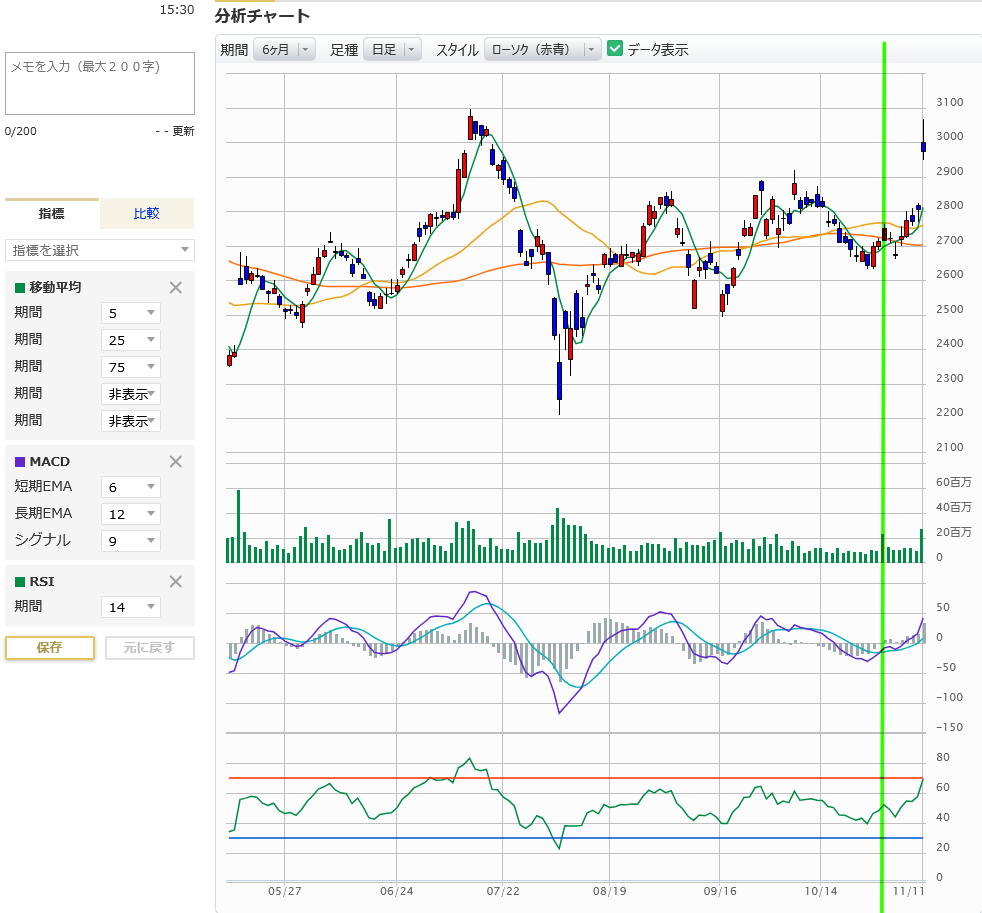
Task: Change the moving average period 5 dropdown
Action: click(x=131, y=314)
